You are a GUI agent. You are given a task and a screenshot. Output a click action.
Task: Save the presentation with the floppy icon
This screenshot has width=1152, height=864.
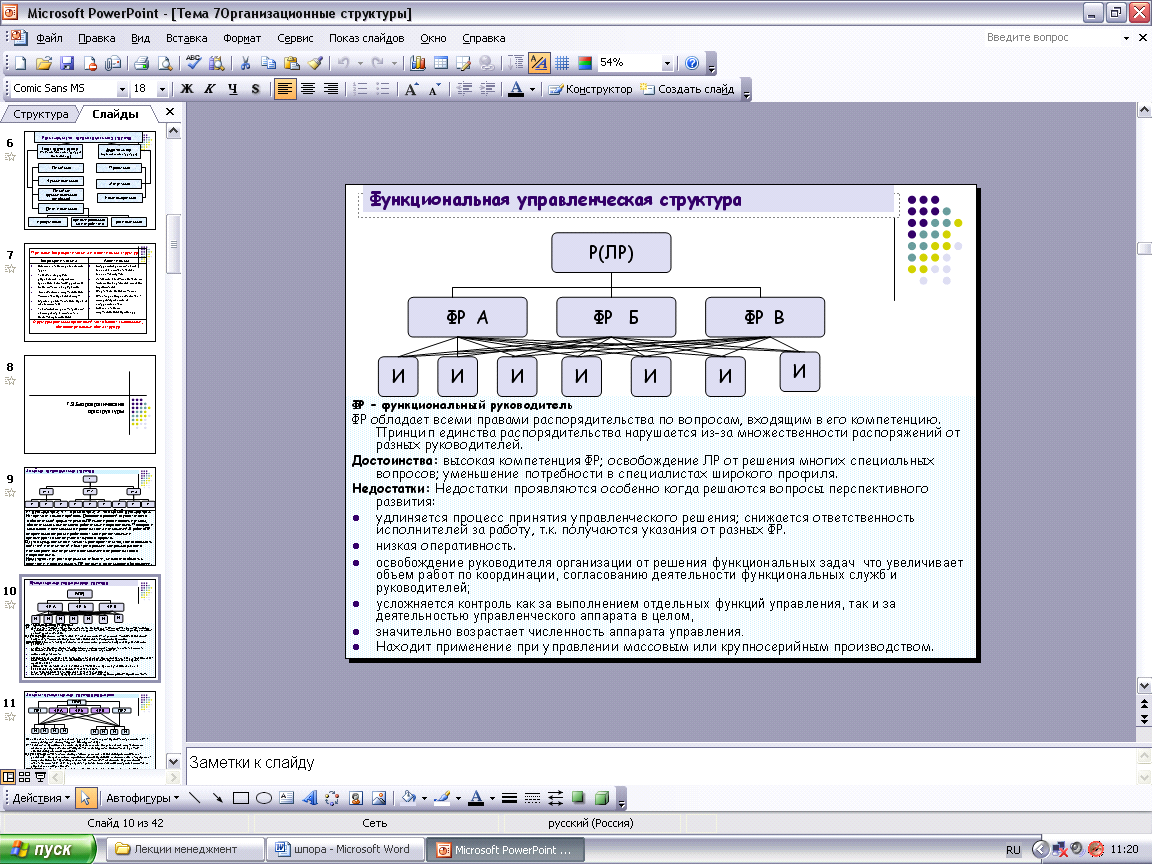click(67, 63)
